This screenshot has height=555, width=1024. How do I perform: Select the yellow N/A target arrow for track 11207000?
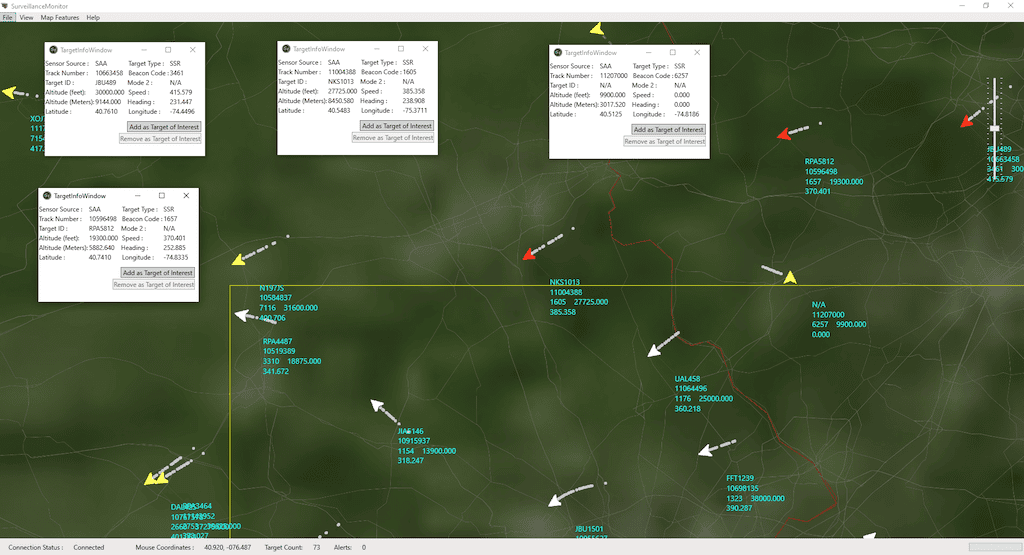tap(790, 278)
